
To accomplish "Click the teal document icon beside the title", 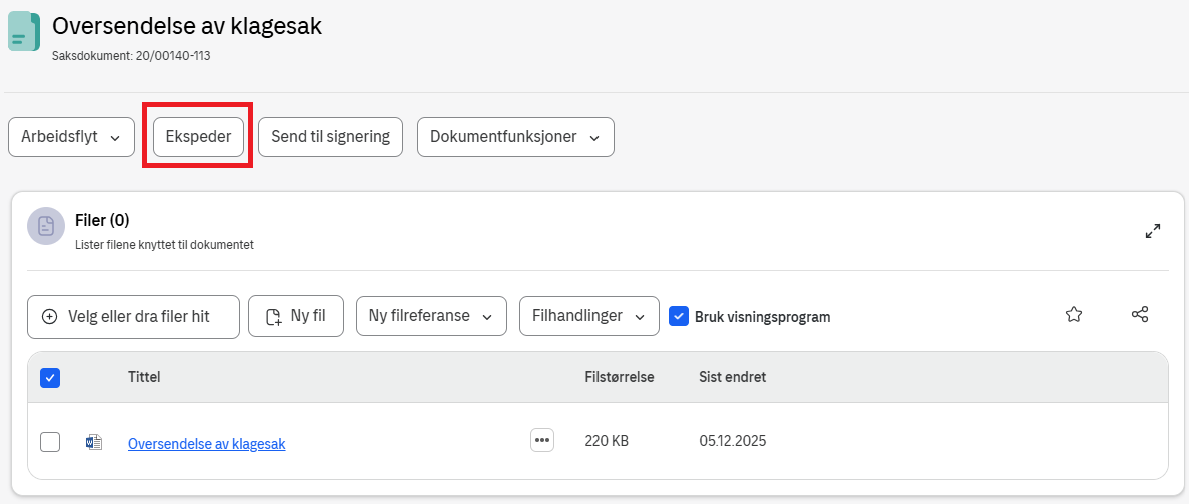I will coord(24,32).
